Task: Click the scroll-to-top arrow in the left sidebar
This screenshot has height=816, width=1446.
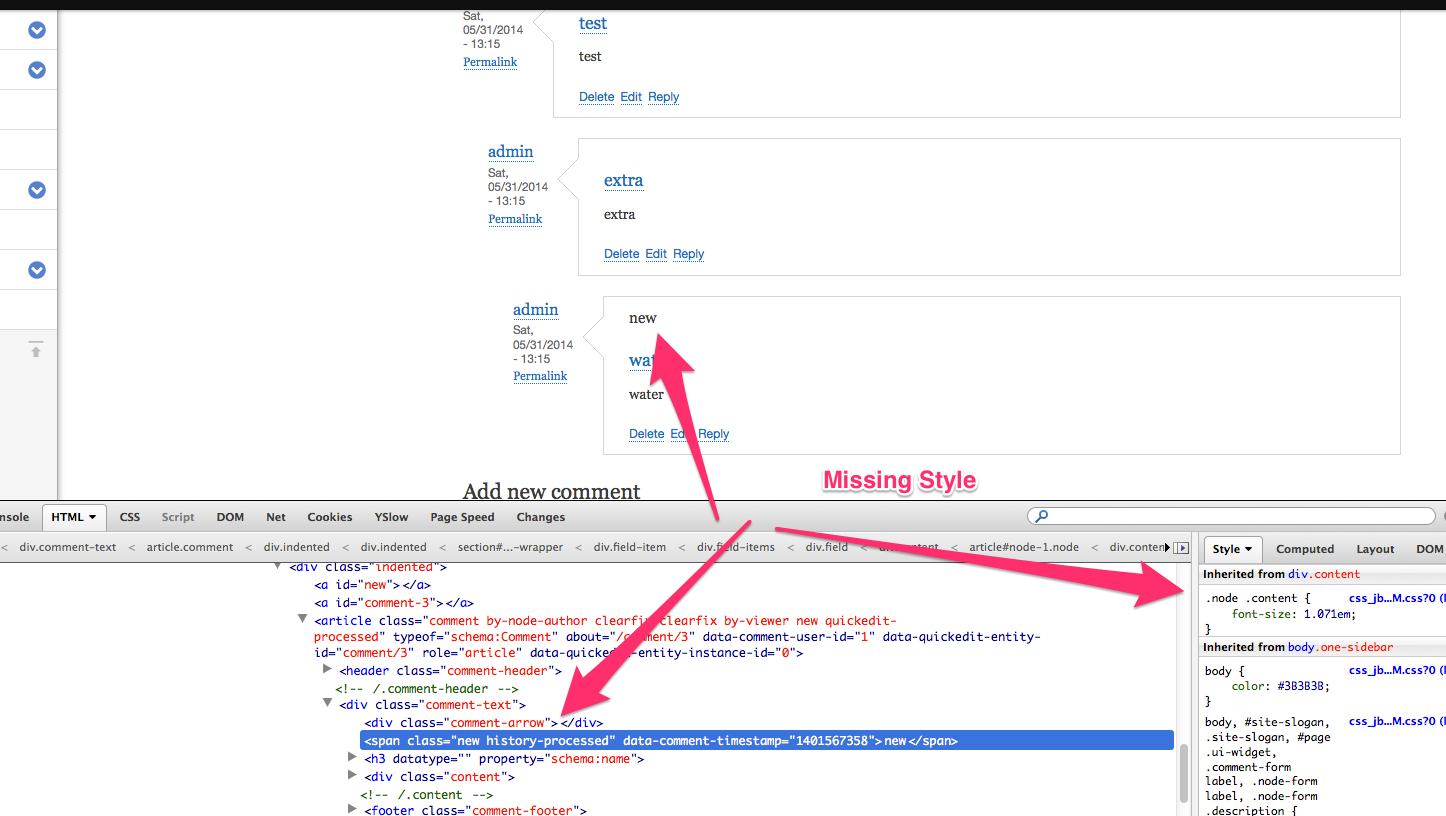Action: pos(35,351)
